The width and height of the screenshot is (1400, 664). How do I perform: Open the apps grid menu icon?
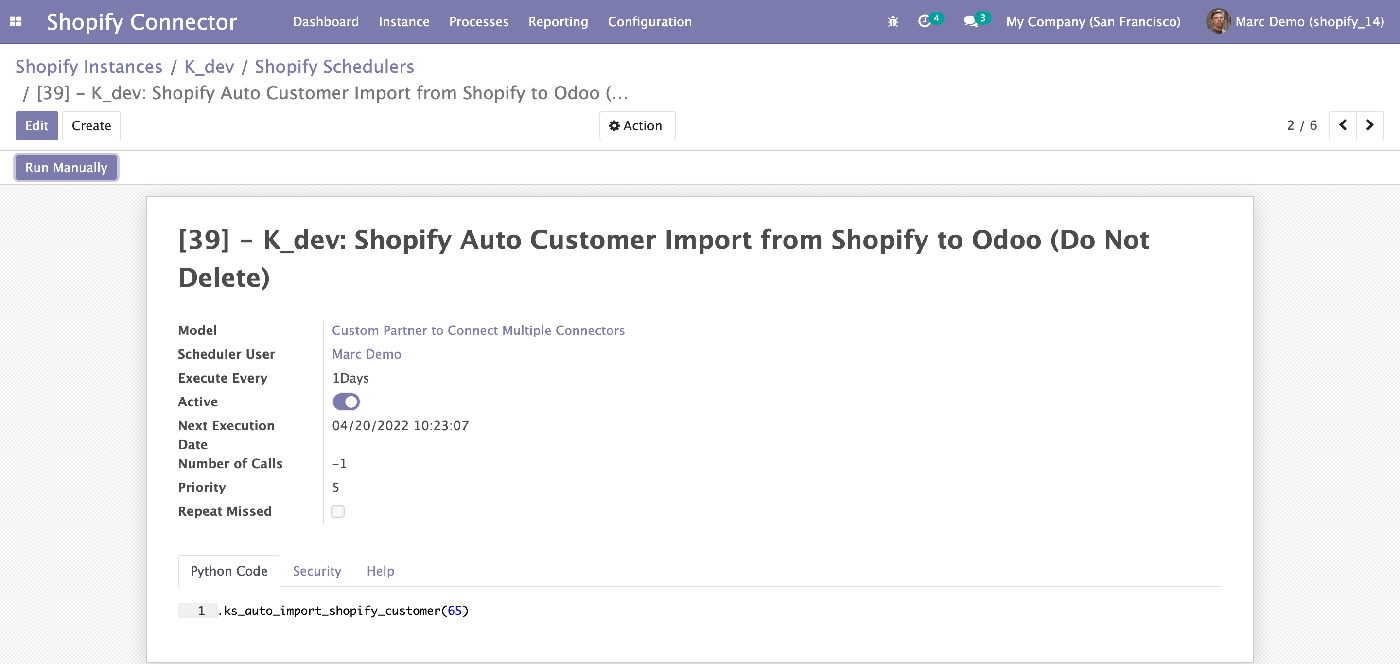16,21
